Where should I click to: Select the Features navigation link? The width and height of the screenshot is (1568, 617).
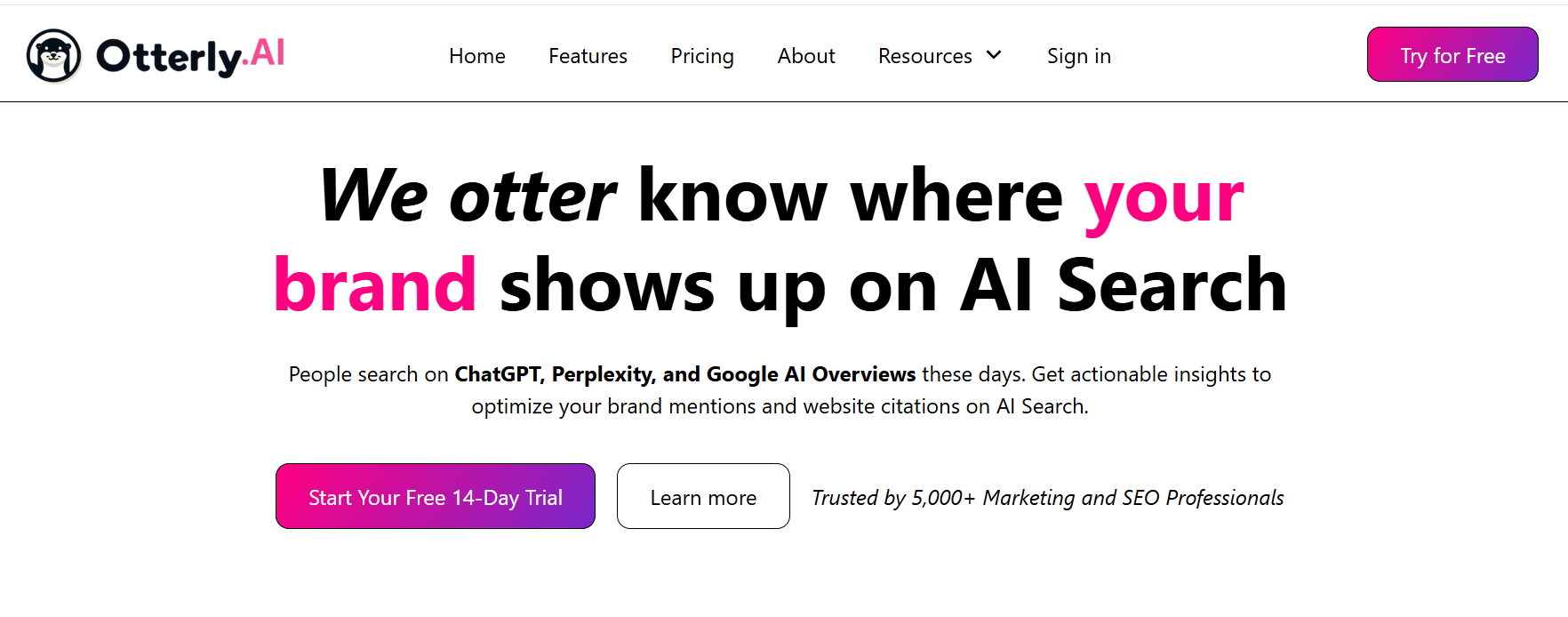[588, 55]
